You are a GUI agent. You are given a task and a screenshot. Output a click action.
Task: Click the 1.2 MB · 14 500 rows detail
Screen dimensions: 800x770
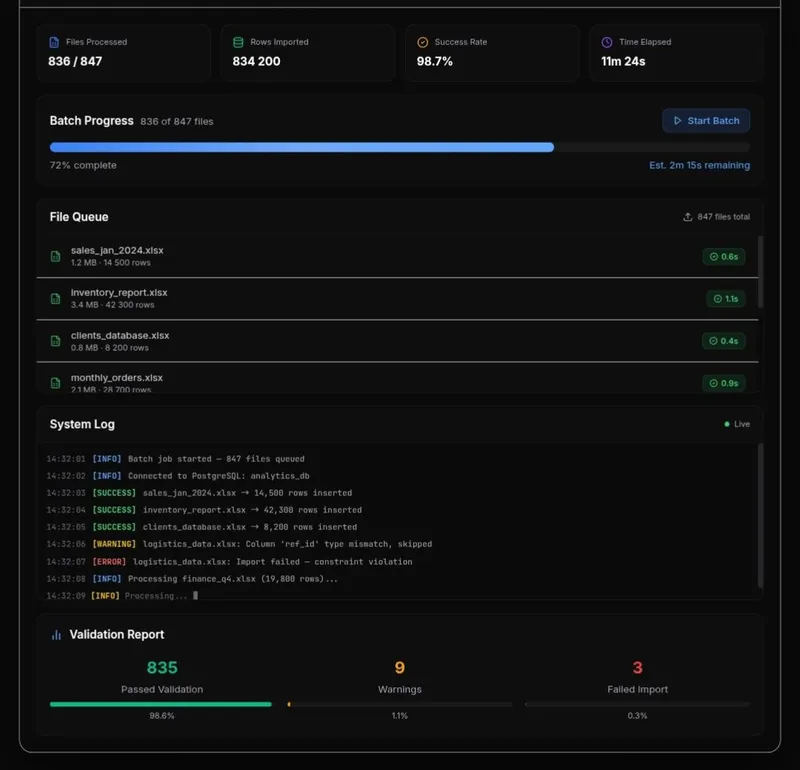pyautogui.click(x=111, y=263)
